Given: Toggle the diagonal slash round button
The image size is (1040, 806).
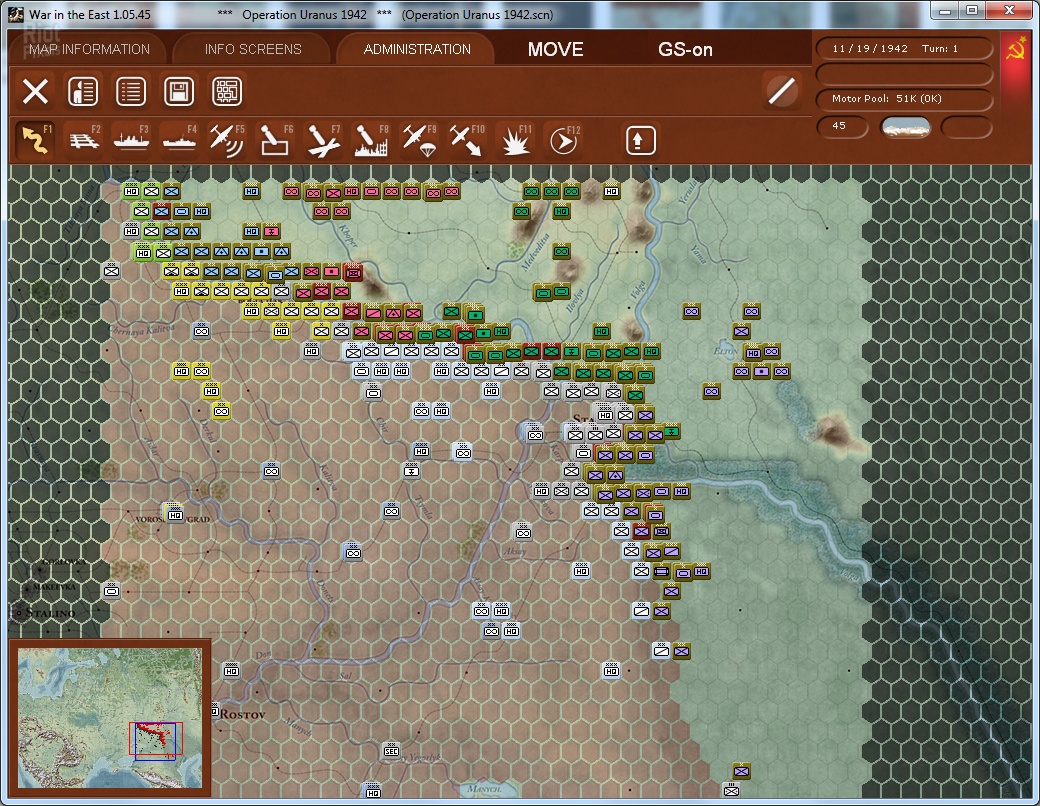Looking at the screenshot, I should coord(782,91).
